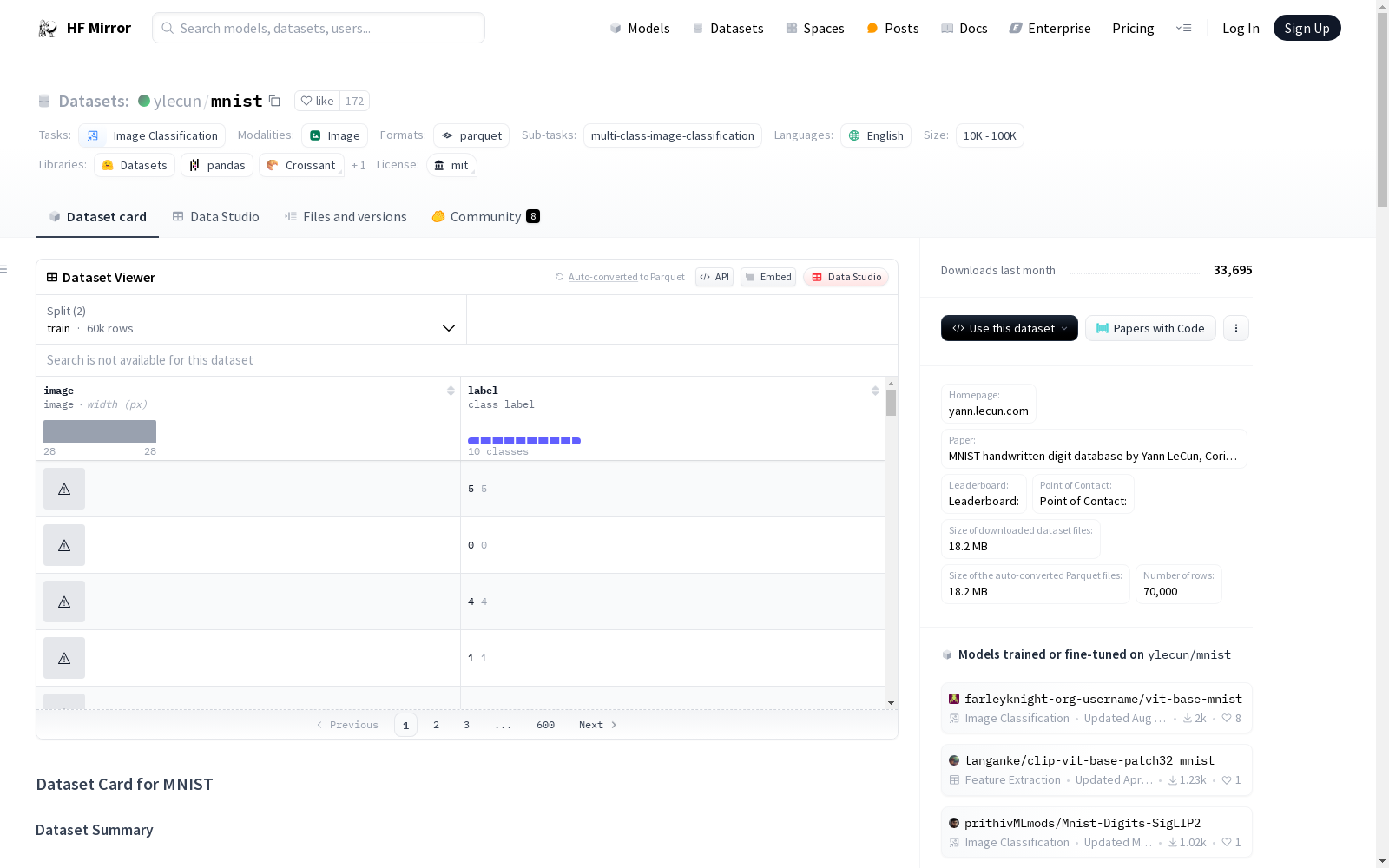This screenshot has height=868, width=1389.
Task: Go to page 2 of the viewer
Action: point(436,725)
